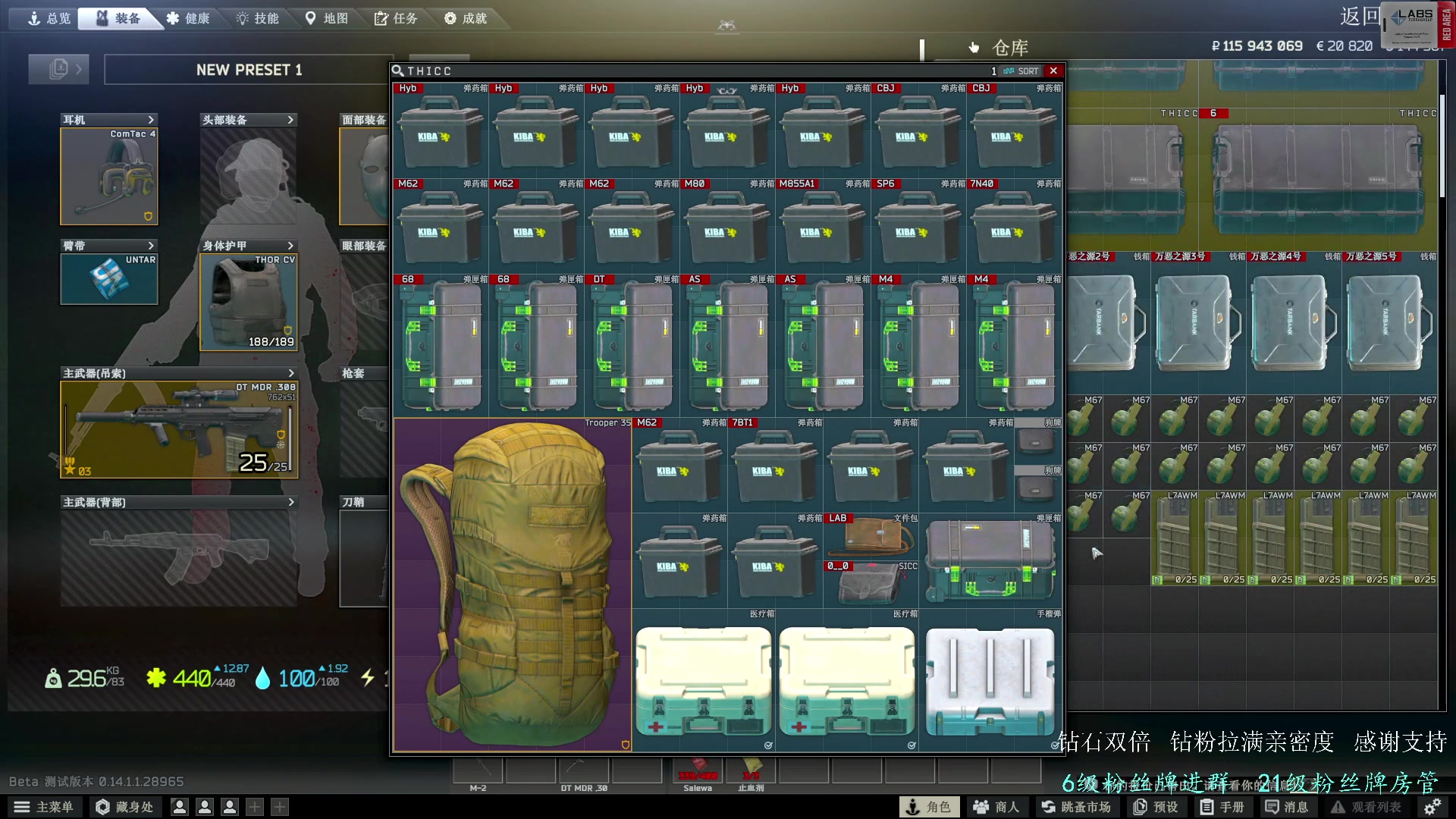
Task: Select the 手榴弹 grenade case
Action: (x=990, y=680)
